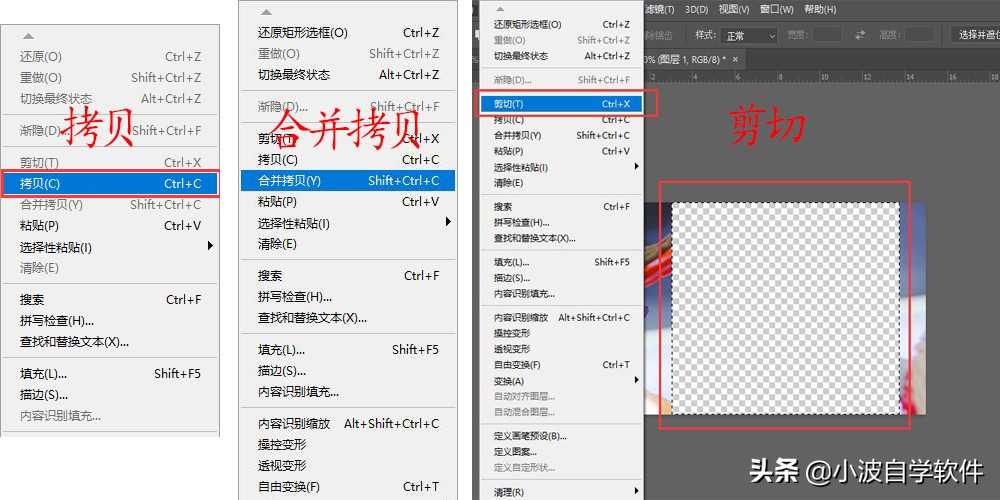Focus the 宽度 input field
Image resolution: width=1000 pixels, height=500 pixels.
(827, 35)
